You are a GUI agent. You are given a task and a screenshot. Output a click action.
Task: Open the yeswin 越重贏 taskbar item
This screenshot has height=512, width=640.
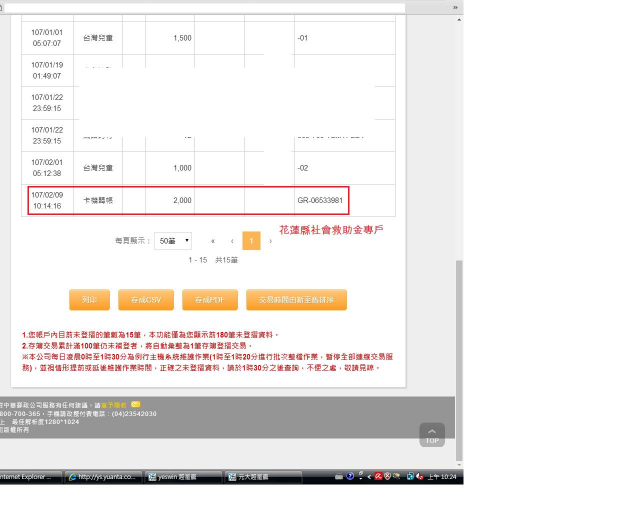click(x=181, y=477)
